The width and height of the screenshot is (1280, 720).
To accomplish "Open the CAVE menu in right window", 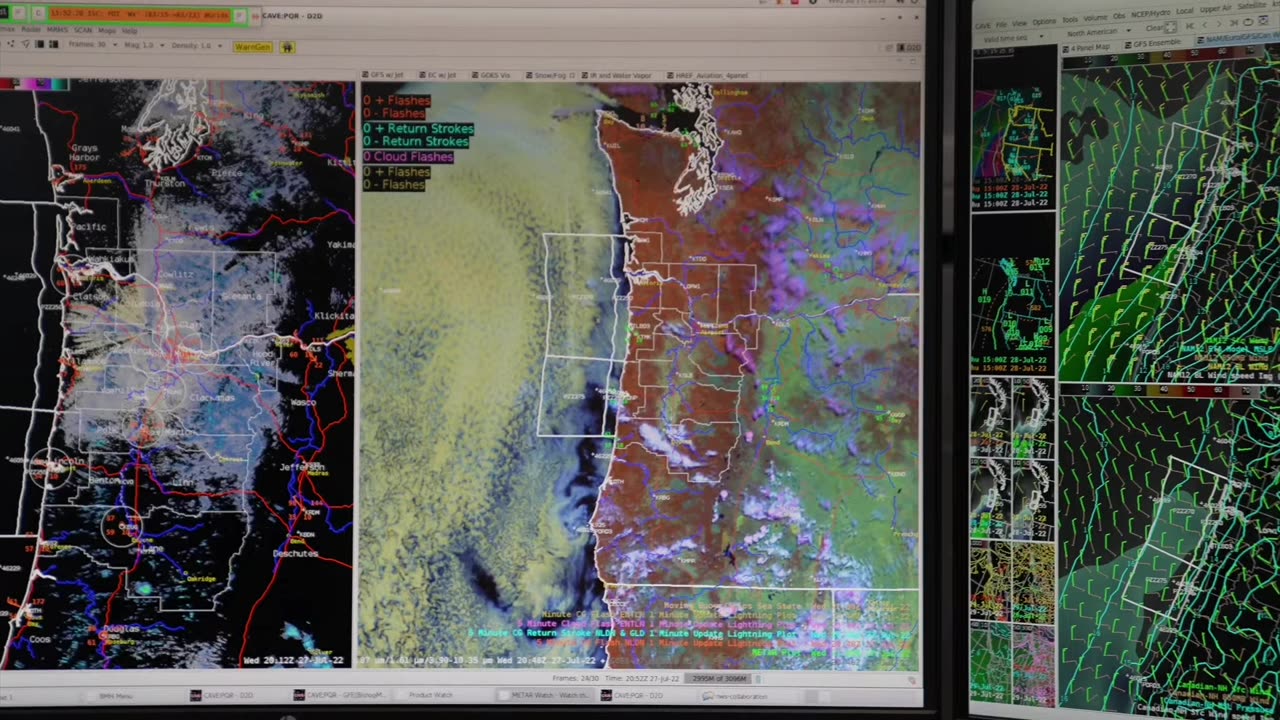I will tap(983, 26).
